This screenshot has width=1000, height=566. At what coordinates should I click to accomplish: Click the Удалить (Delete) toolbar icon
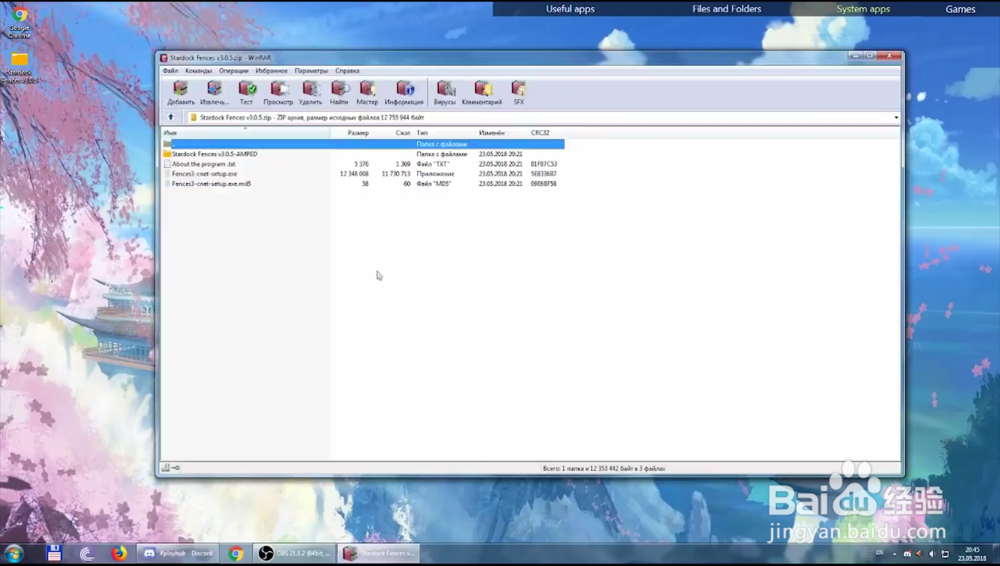311,93
